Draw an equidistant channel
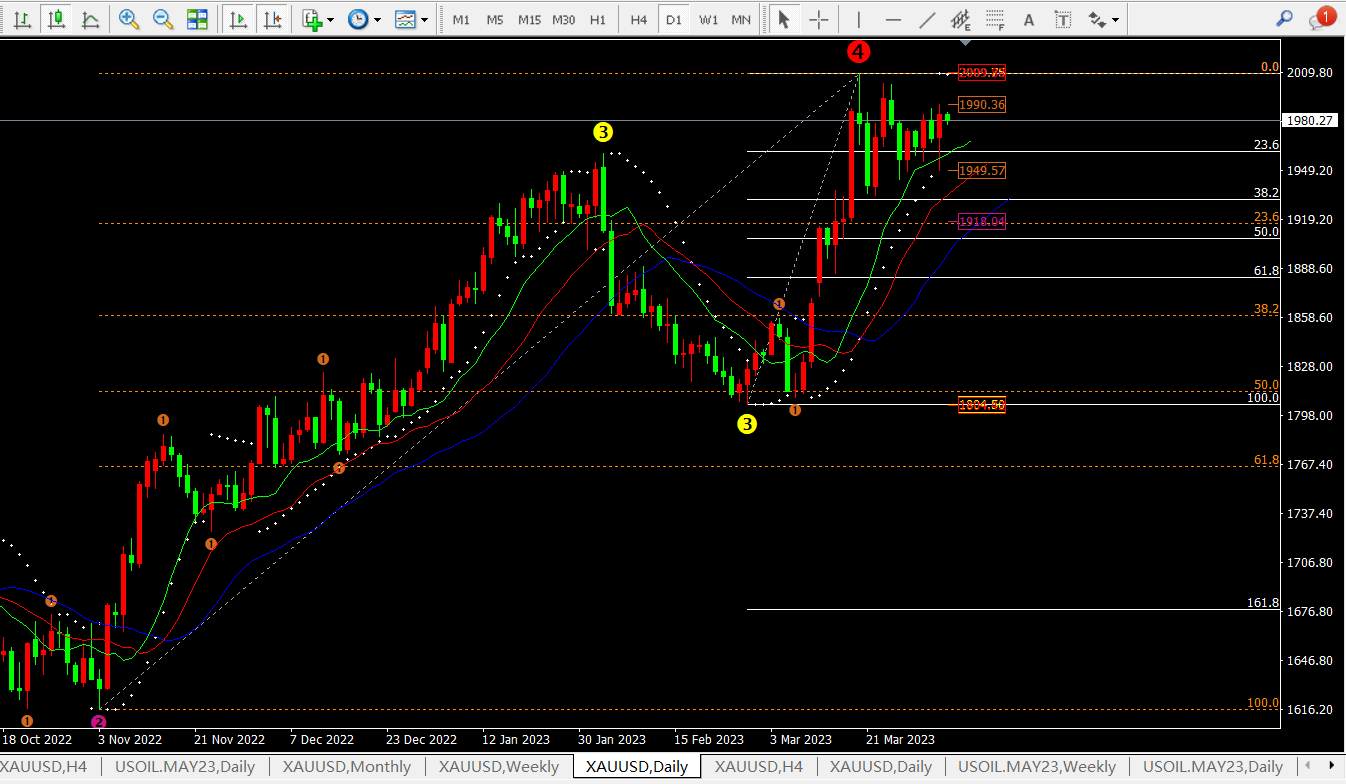The image size is (1346, 784). pos(961,19)
